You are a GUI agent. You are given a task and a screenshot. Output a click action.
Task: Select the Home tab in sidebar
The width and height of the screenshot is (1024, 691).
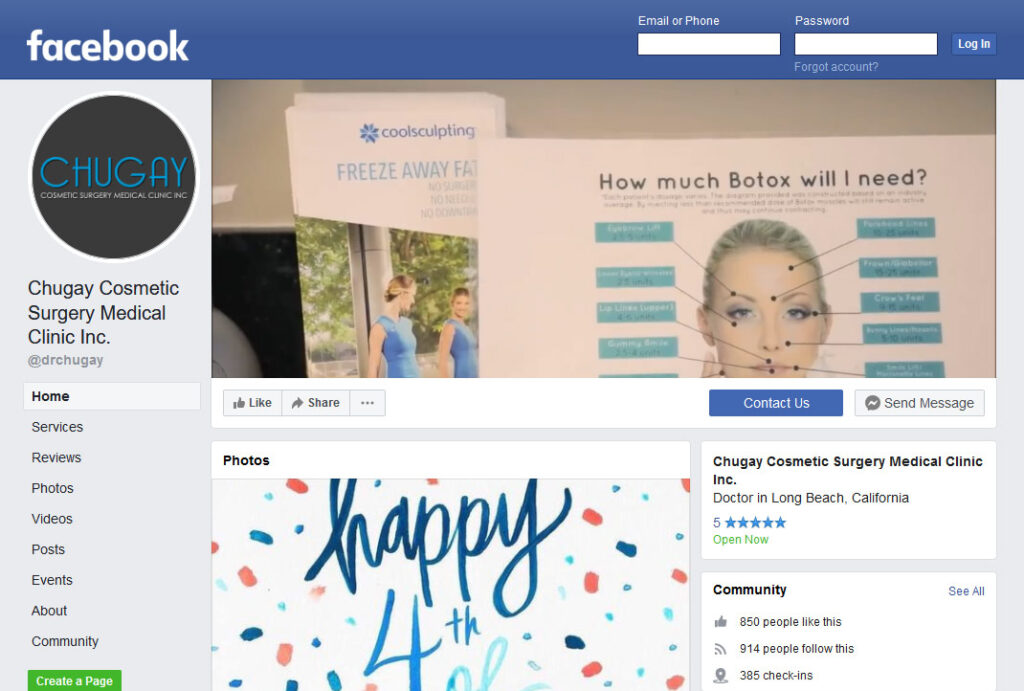(112, 396)
